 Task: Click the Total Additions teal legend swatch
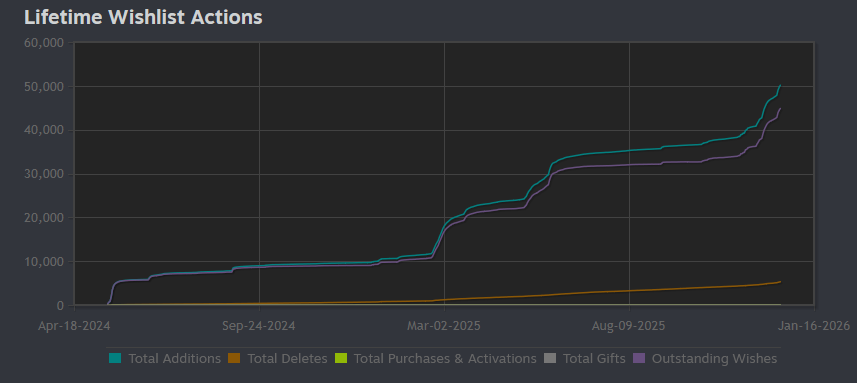pos(115,359)
